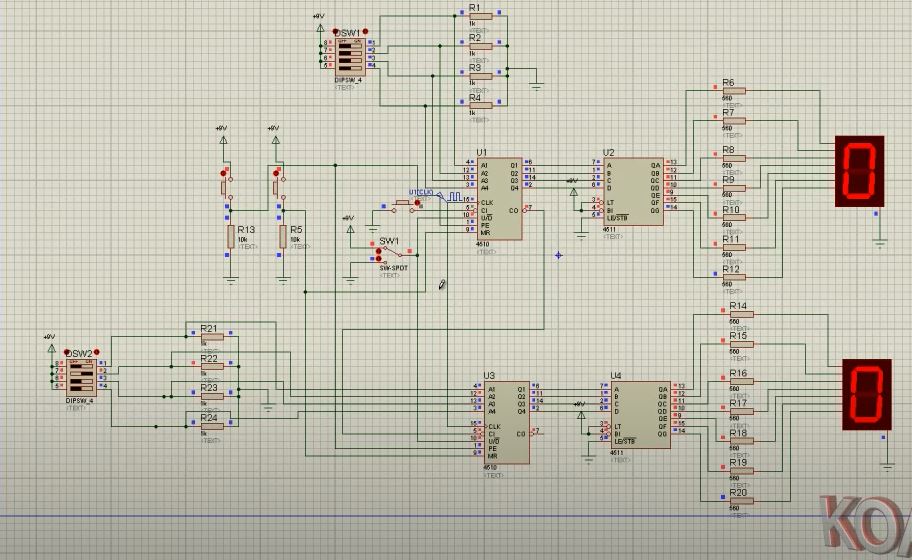Select the upper seven-segment display
The image size is (912, 560).
point(859,171)
